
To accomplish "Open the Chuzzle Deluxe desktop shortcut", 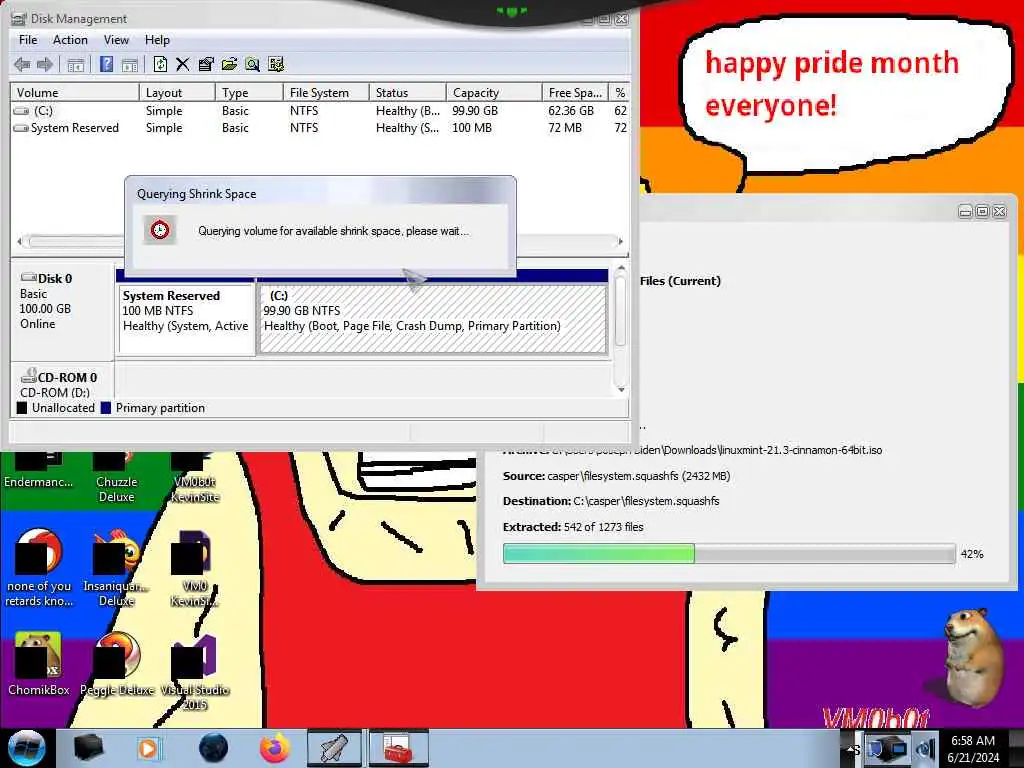I will point(116,477).
